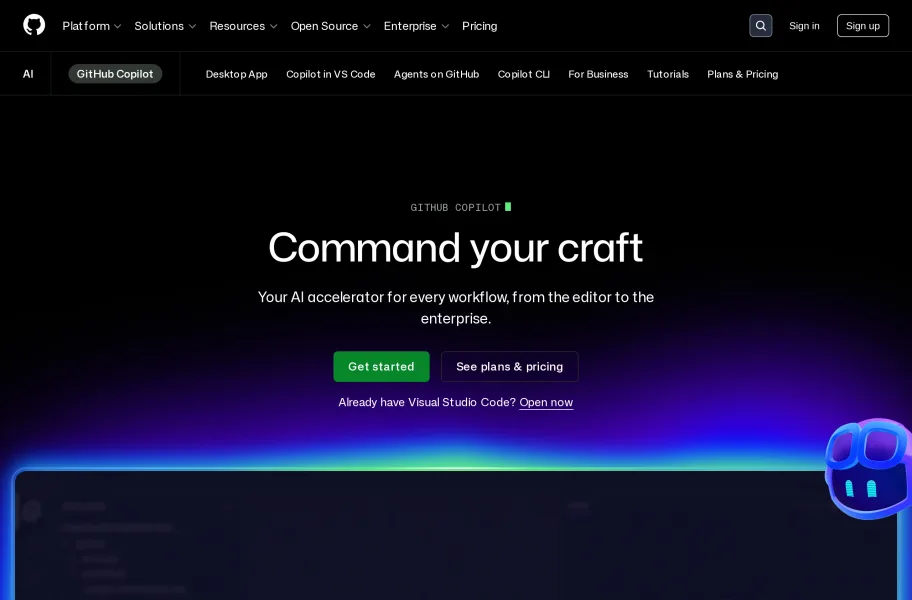Open the Pricing page in top nav
The image size is (912, 600).
pyautogui.click(x=479, y=26)
